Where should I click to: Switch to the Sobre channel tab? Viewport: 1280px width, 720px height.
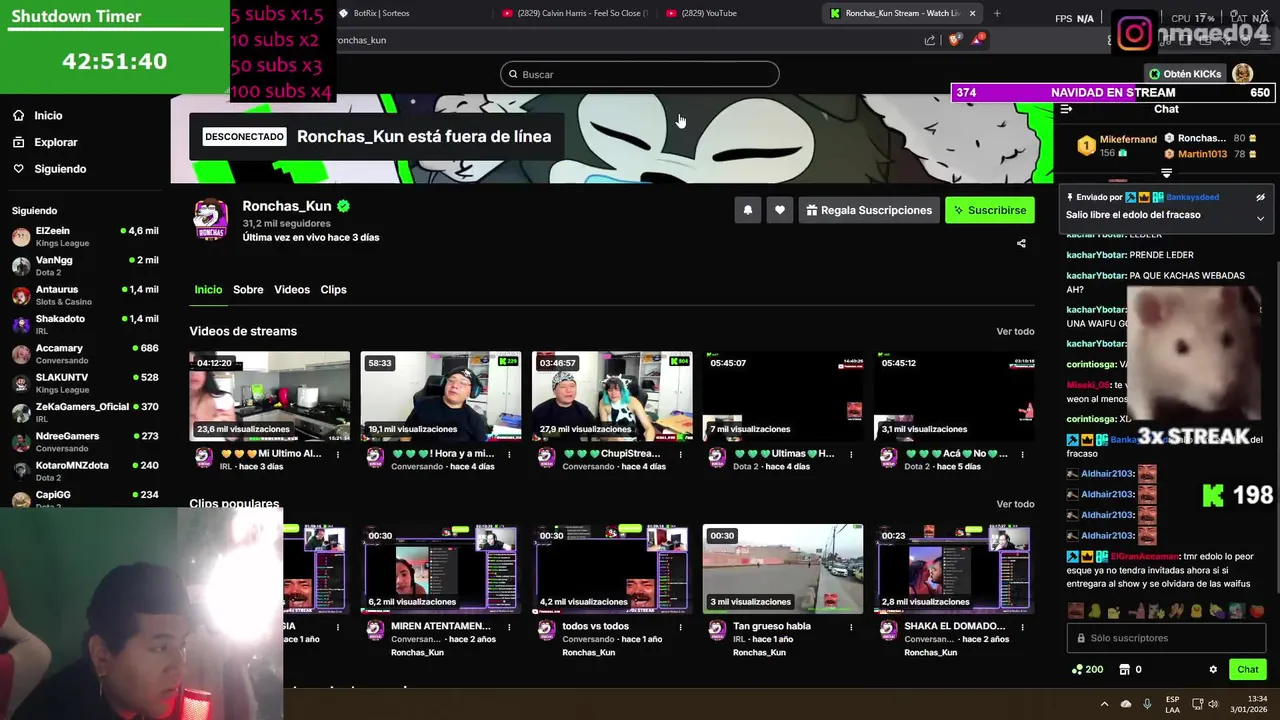pyautogui.click(x=248, y=289)
